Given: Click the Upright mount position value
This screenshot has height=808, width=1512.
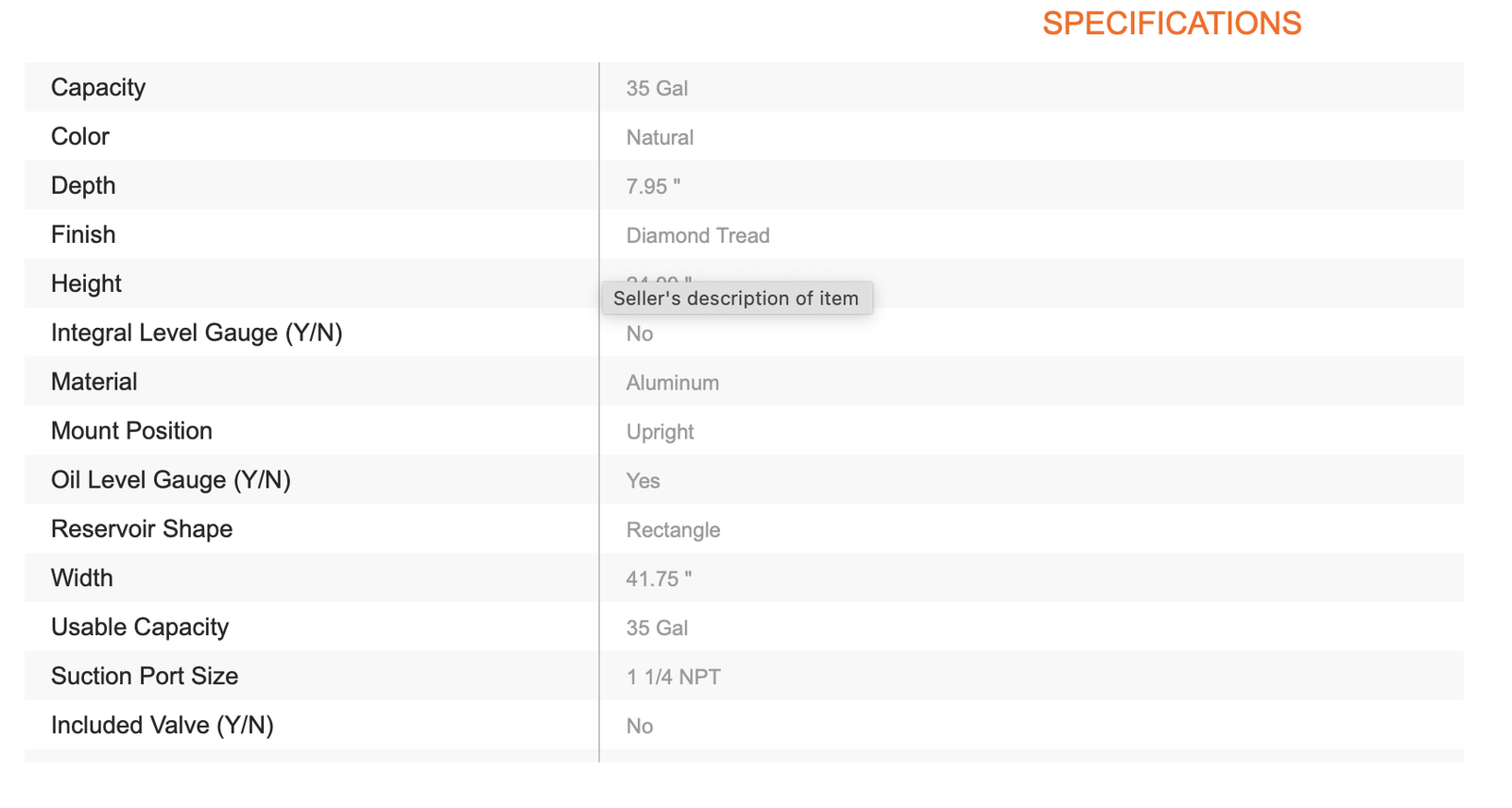Looking at the screenshot, I should click(x=660, y=433).
